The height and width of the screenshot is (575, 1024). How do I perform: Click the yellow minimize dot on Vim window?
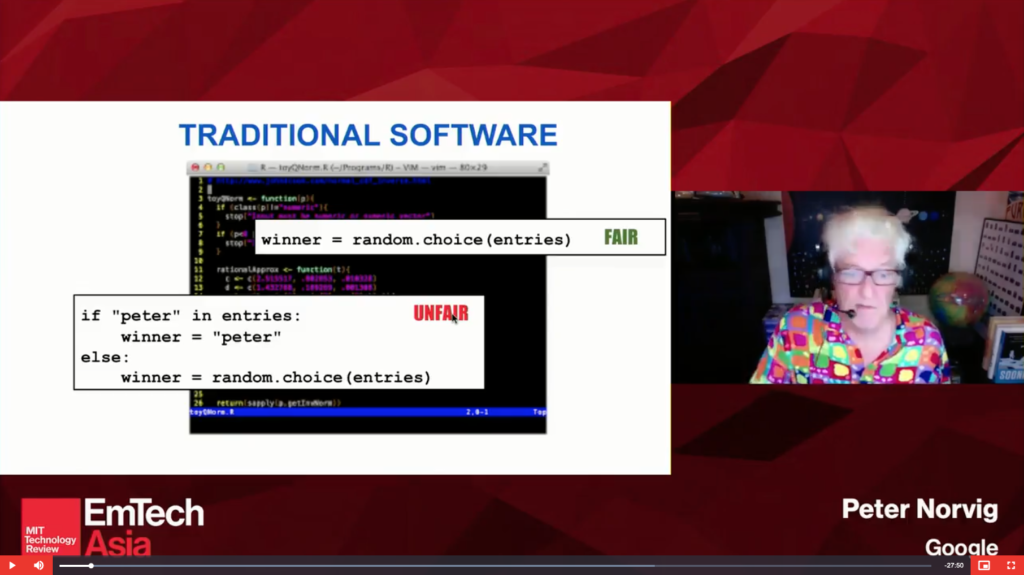click(x=208, y=167)
